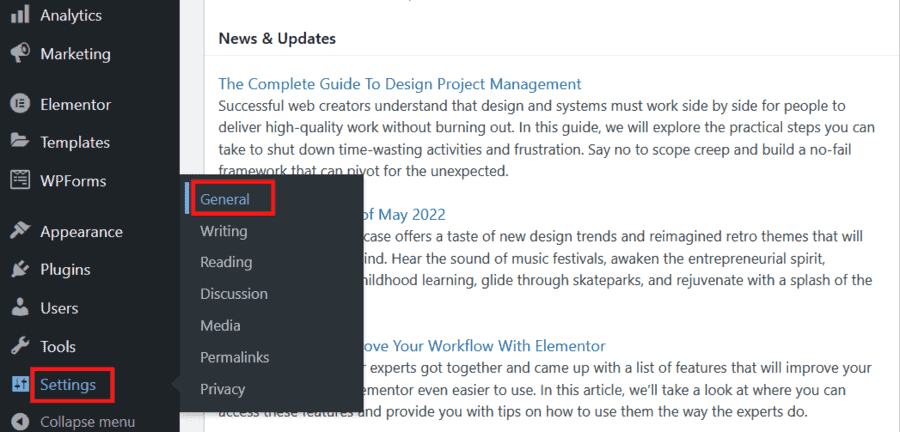
Task: Open the Users menu label
Action: coord(59,308)
